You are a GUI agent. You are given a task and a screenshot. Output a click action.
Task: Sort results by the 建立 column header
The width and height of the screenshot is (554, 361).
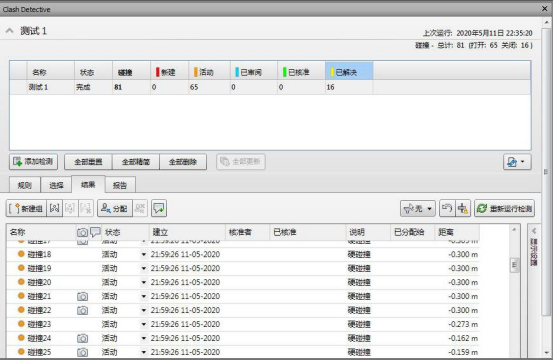[x=187, y=232]
